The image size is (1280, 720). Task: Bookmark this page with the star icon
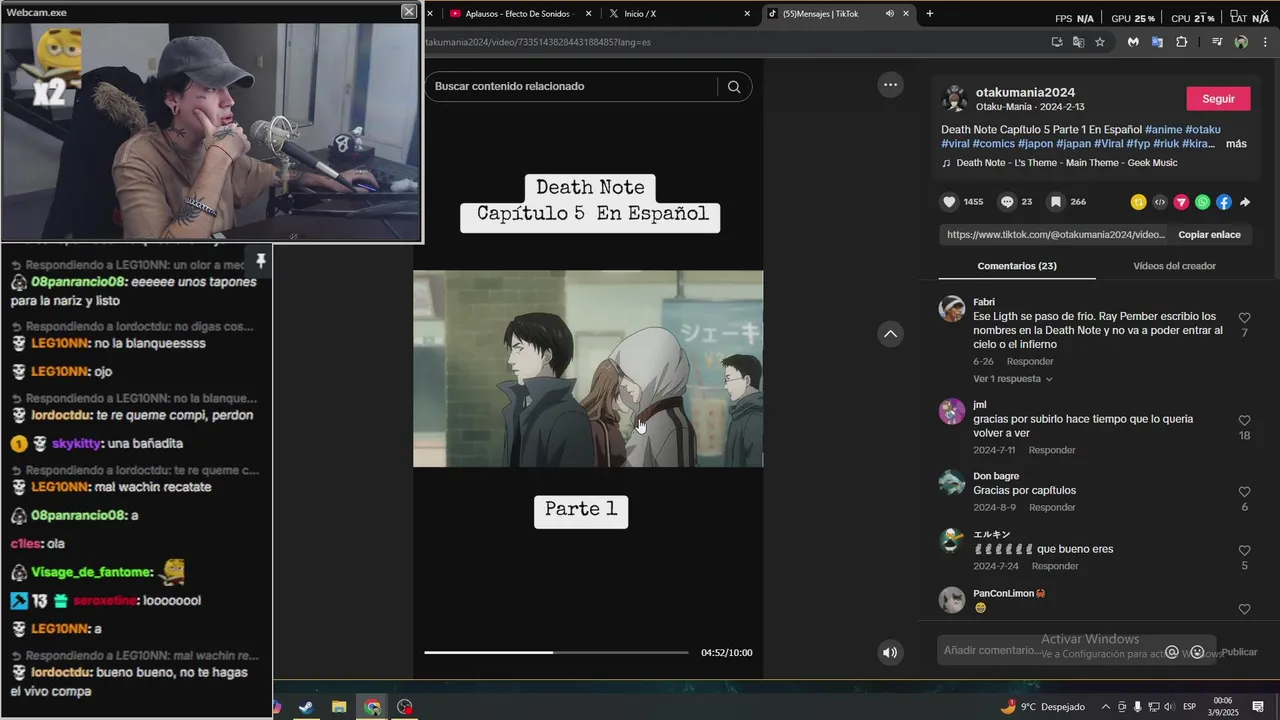click(x=1100, y=42)
